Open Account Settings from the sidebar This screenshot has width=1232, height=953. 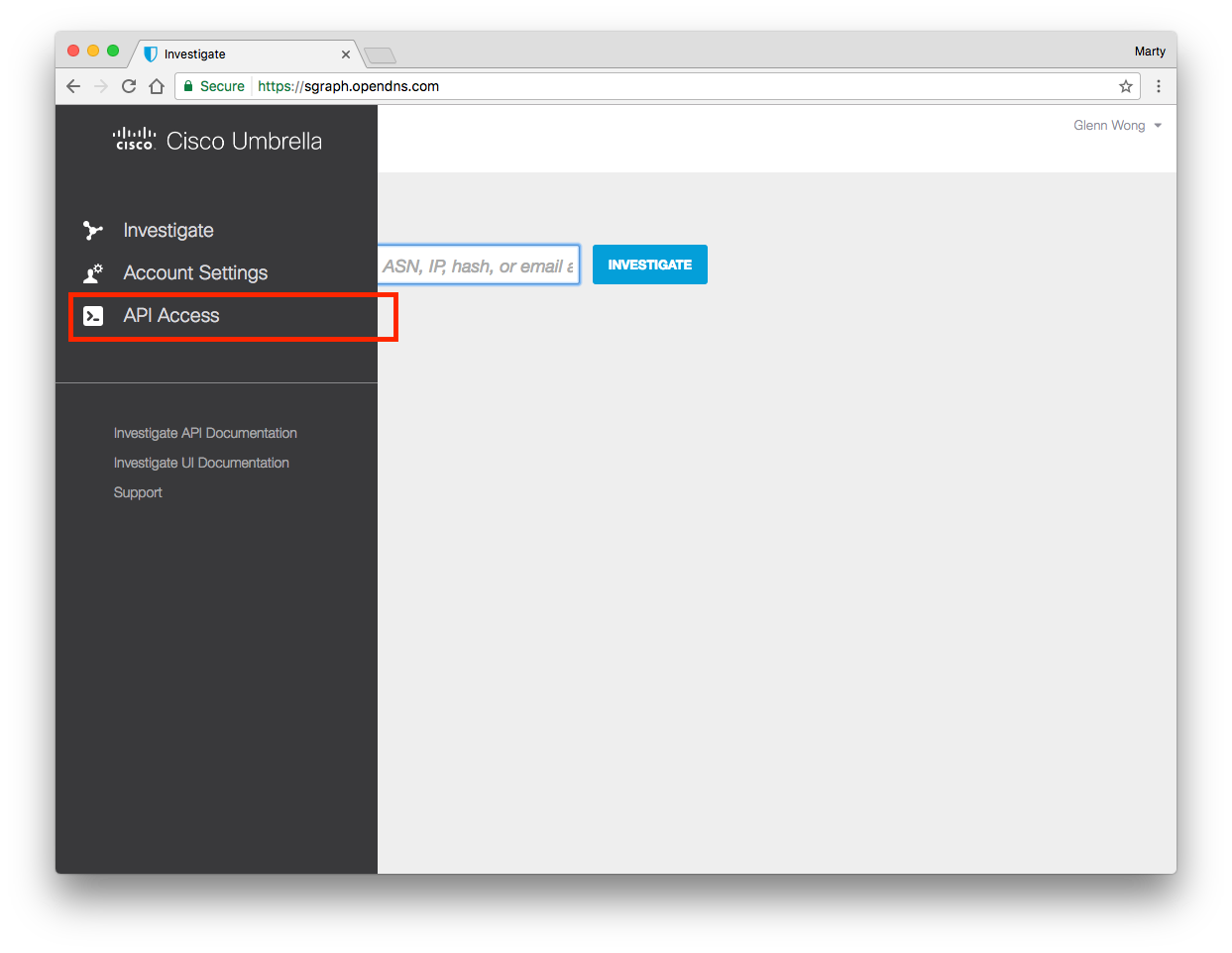point(195,273)
